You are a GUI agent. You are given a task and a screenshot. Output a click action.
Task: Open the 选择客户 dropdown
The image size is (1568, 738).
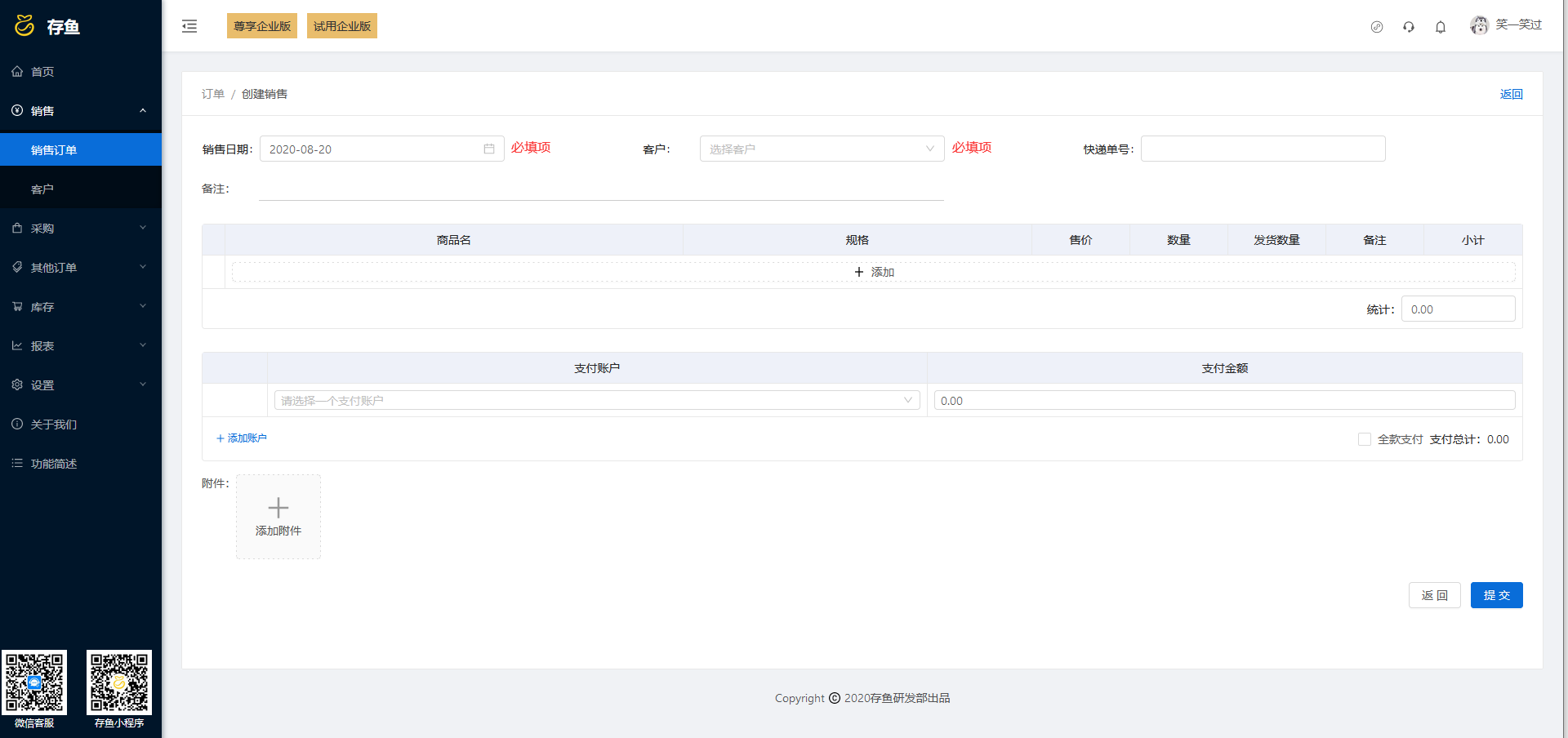(822, 149)
